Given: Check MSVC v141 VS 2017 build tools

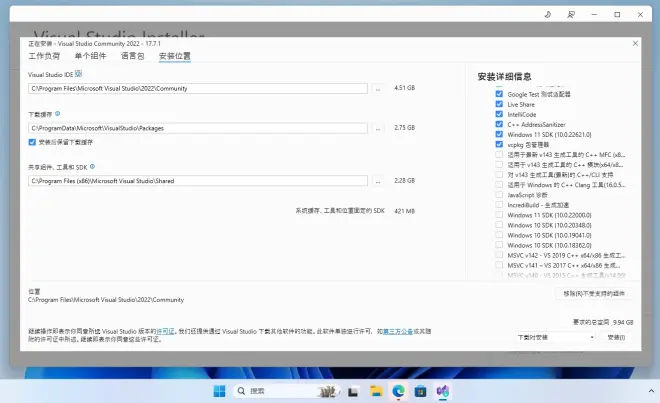Looking at the screenshot, I should [x=499, y=265].
